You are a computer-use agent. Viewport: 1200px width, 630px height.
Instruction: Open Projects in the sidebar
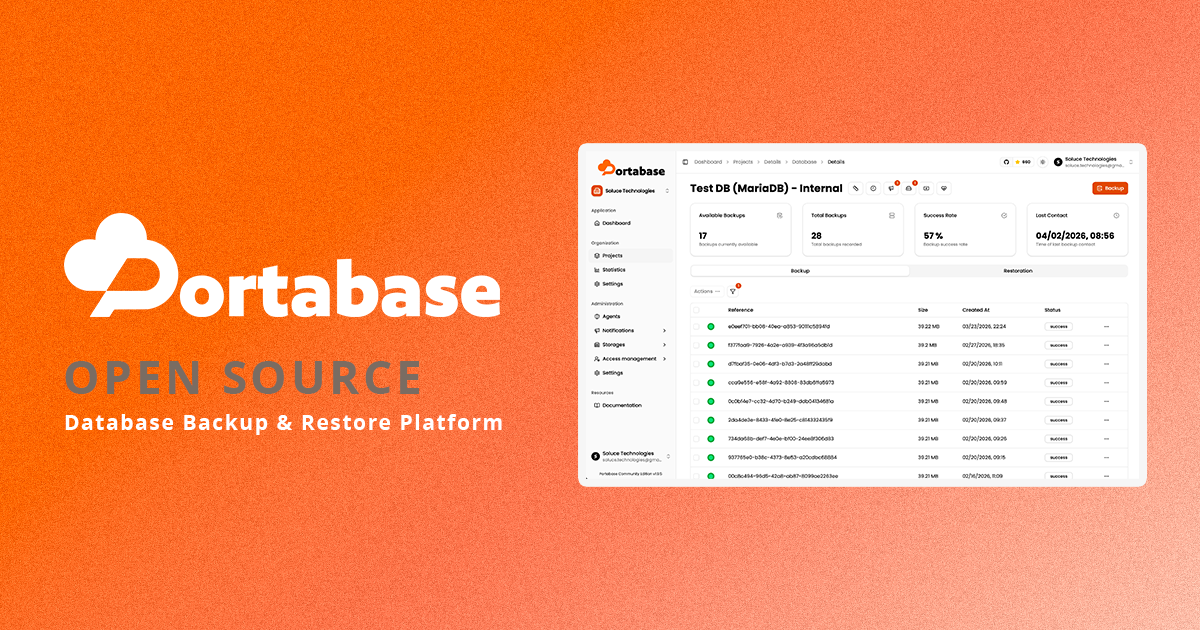pyautogui.click(x=631, y=256)
